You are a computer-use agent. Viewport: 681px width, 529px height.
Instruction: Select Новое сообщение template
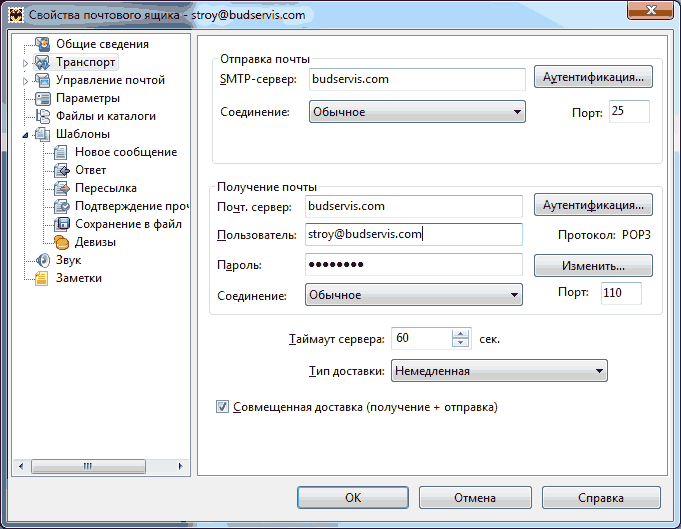coord(126,152)
